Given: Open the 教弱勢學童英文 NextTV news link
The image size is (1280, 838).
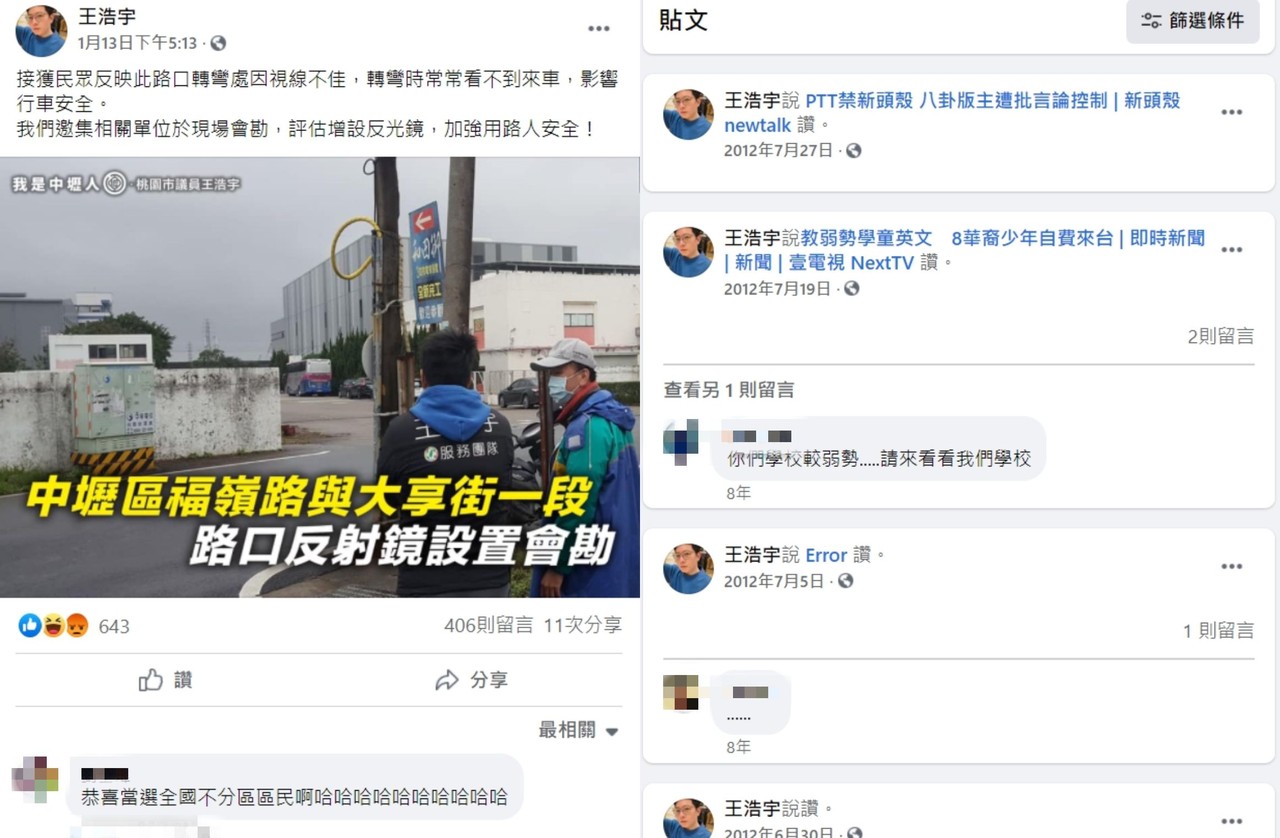Looking at the screenshot, I should click(x=964, y=250).
